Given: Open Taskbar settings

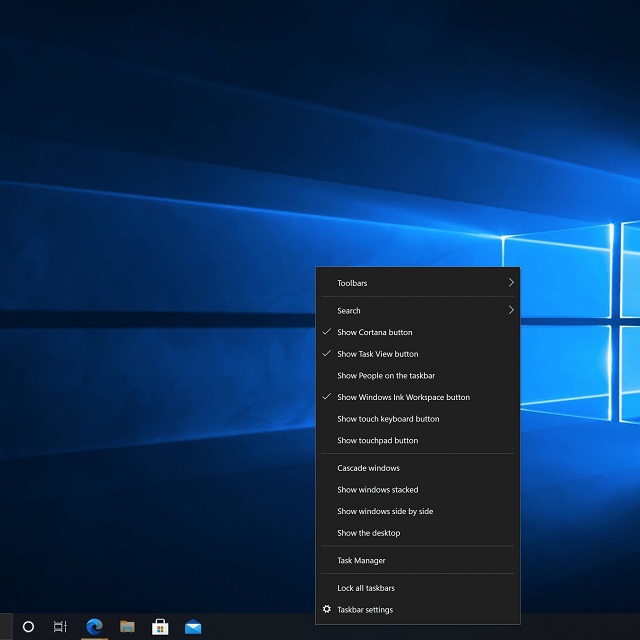Looking at the screenshot, I should (418, 609).
